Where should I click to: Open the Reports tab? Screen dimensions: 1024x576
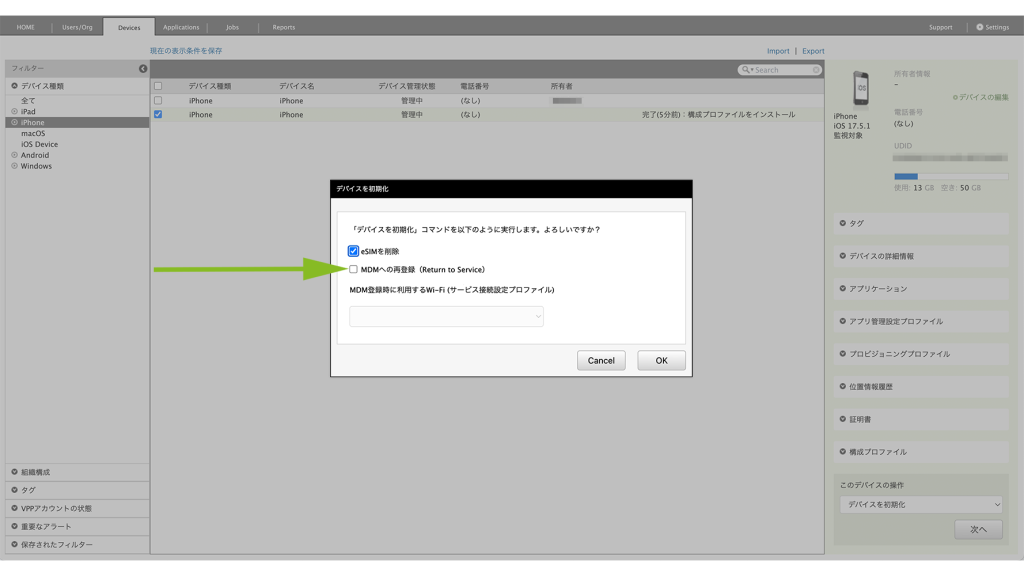[283, 27]
